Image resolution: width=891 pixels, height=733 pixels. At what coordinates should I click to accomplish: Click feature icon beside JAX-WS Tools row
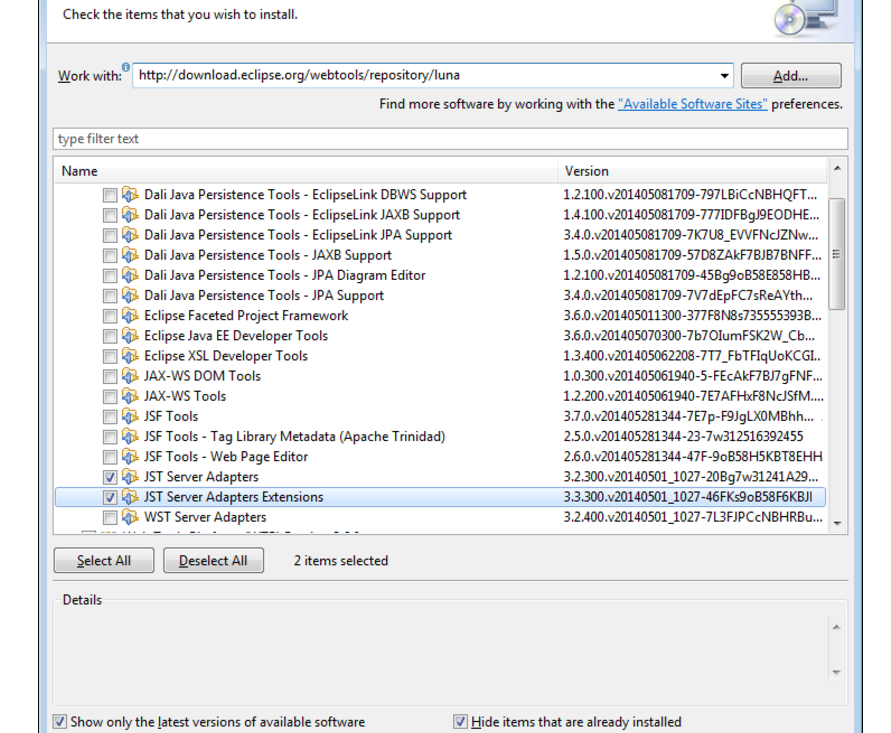(x=130, y=397)
